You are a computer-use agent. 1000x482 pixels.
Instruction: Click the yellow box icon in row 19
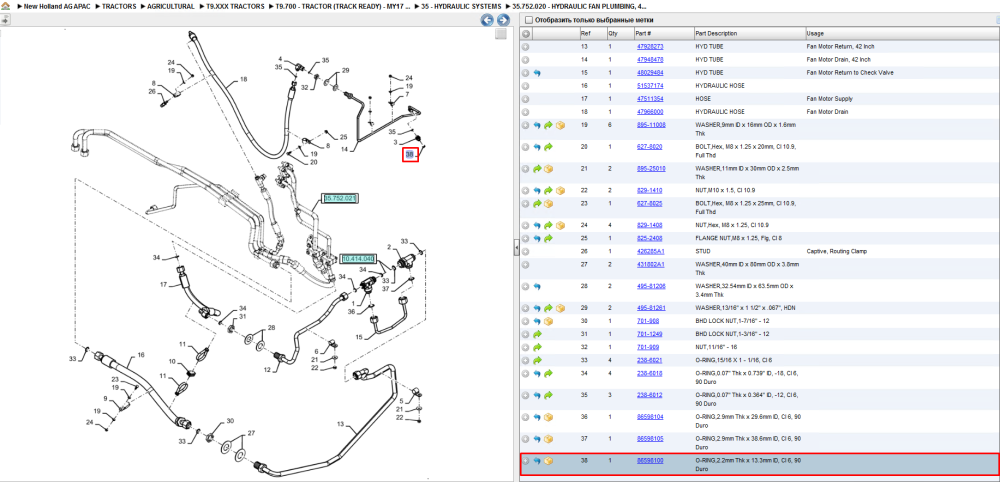pos(559,125)
